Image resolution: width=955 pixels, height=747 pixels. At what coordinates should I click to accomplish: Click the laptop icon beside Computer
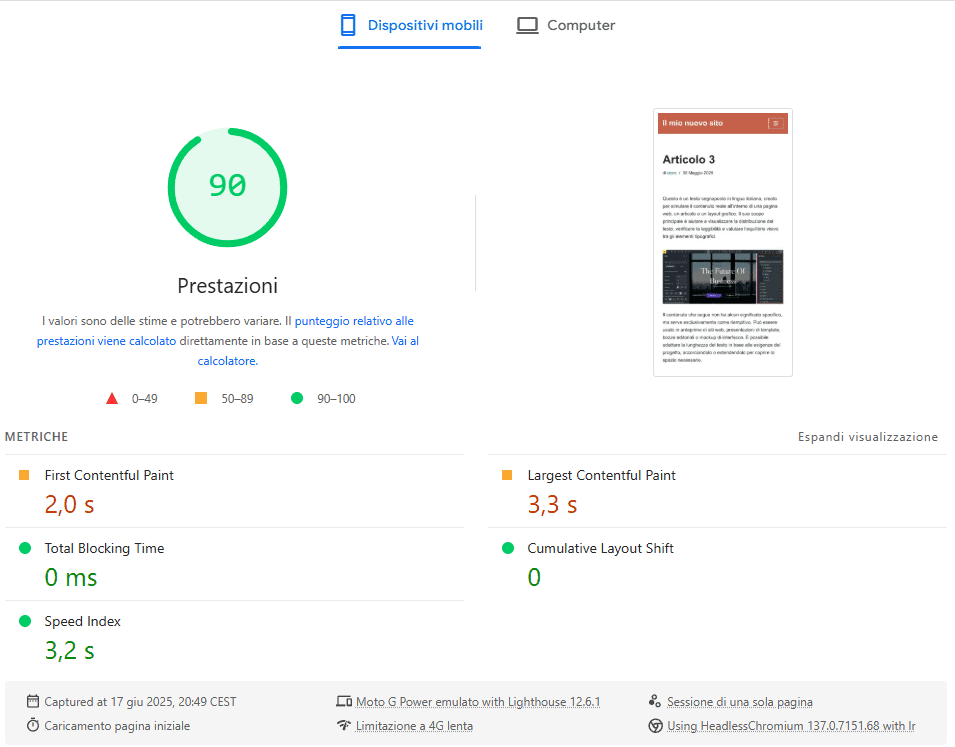pos(527,26)
